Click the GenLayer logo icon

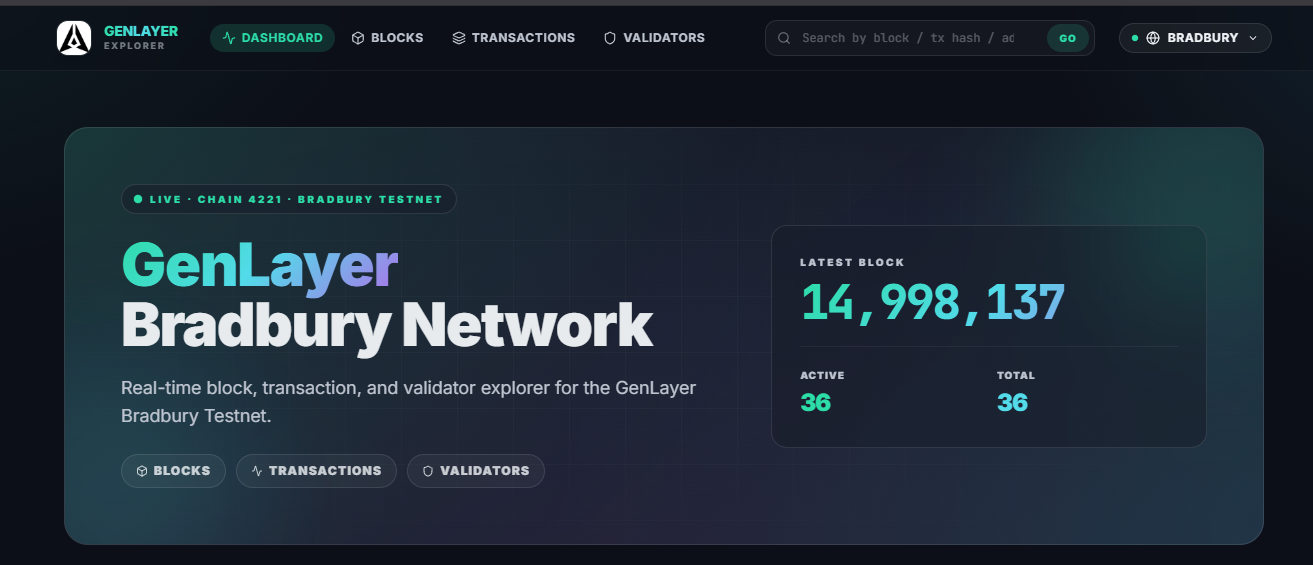(x=74, y=38)
